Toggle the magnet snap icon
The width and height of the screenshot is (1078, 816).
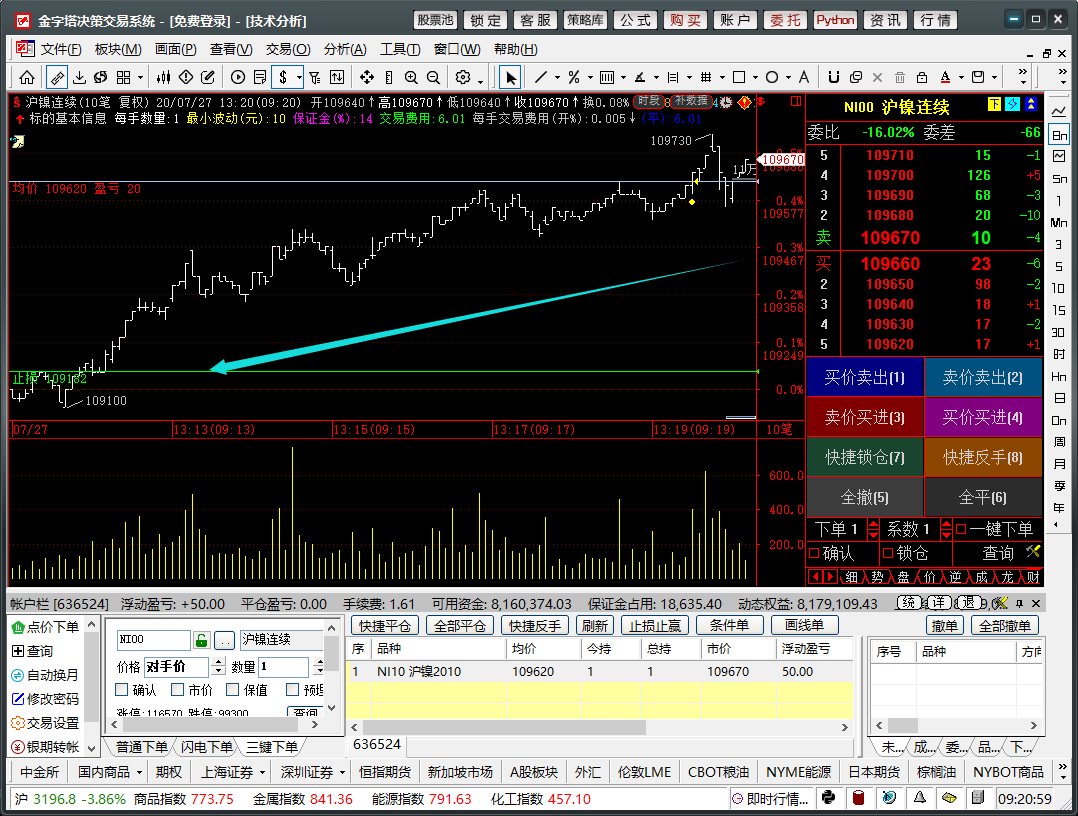click(x=833, y=77)
